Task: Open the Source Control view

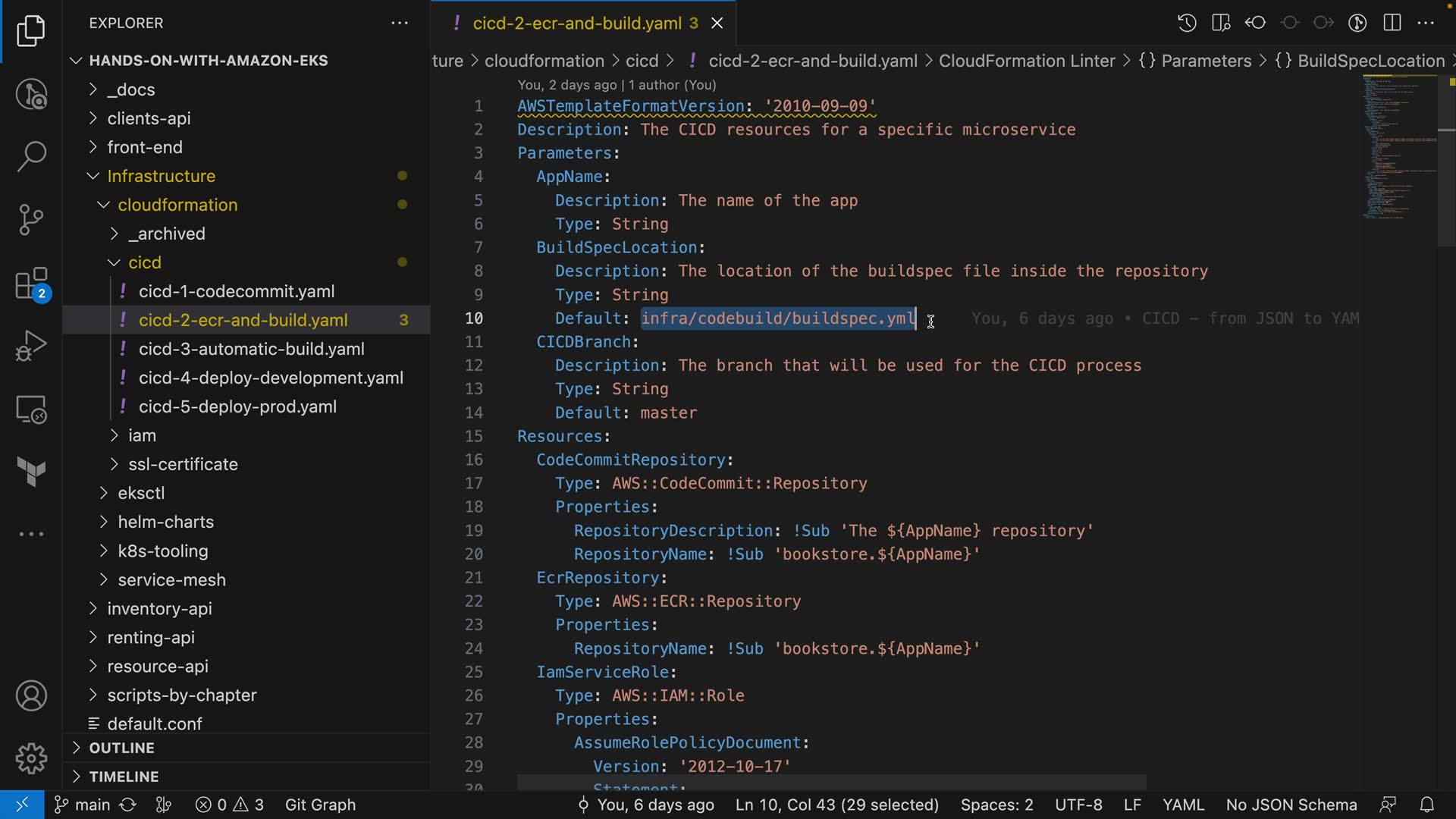Action: click(31, 220)
